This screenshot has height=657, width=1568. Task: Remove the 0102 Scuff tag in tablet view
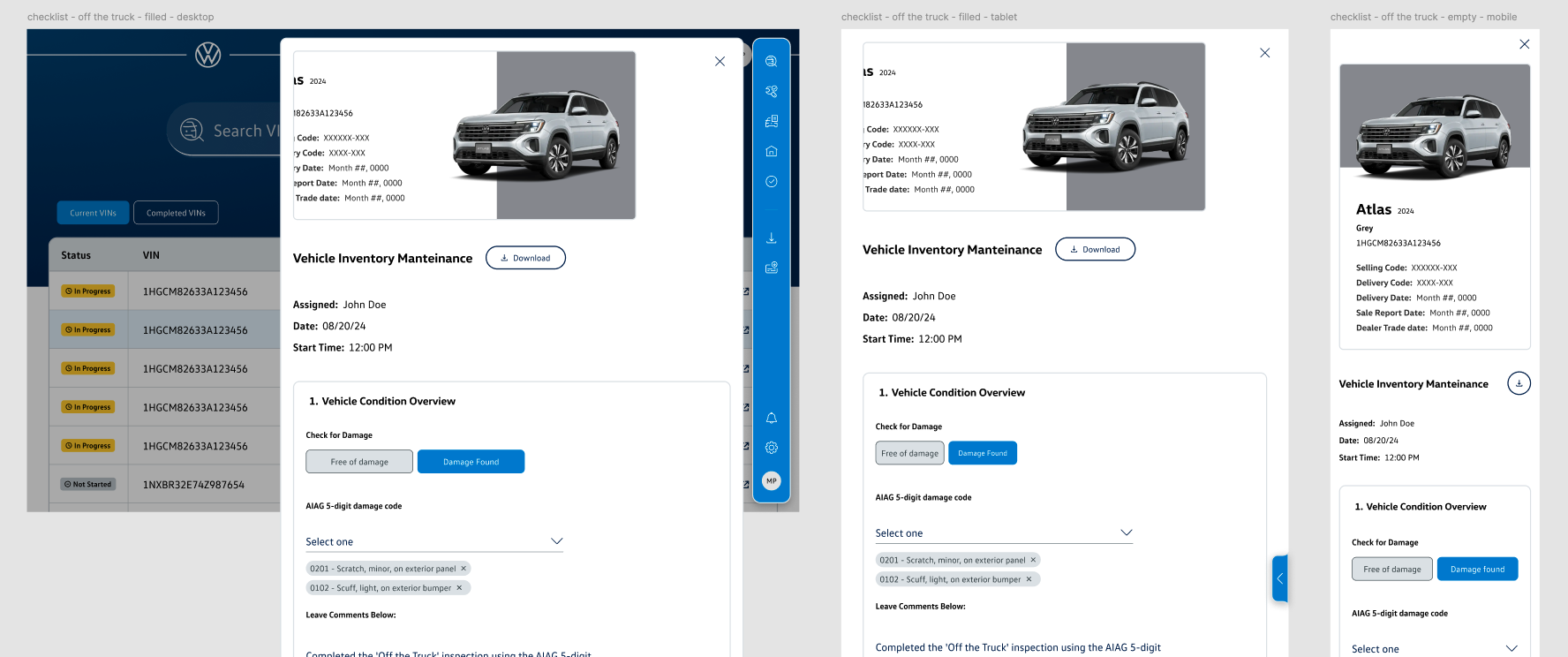[1029, 579]
